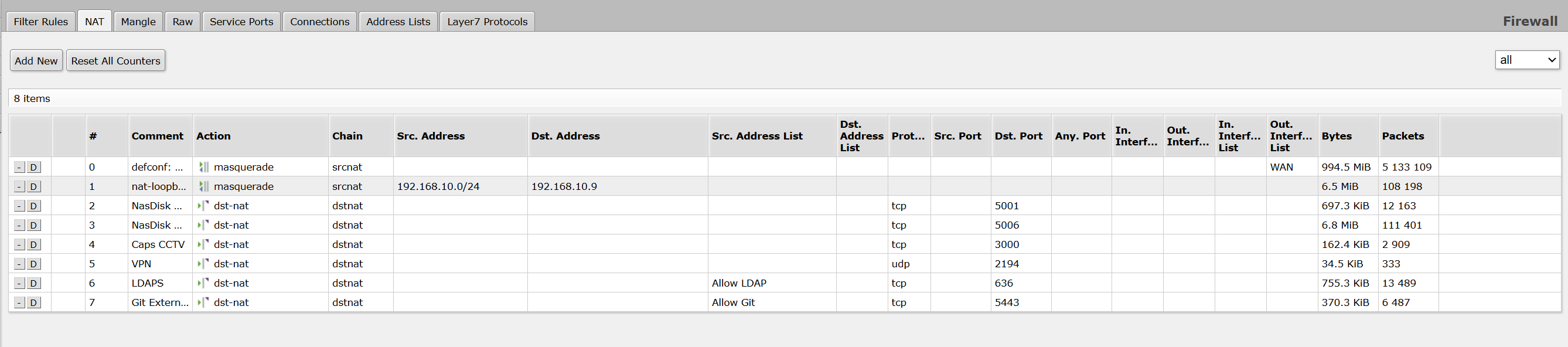1568x347 pixels.
Task: Click the dst-nat icon on VPN rule
Action: (204, 264)
